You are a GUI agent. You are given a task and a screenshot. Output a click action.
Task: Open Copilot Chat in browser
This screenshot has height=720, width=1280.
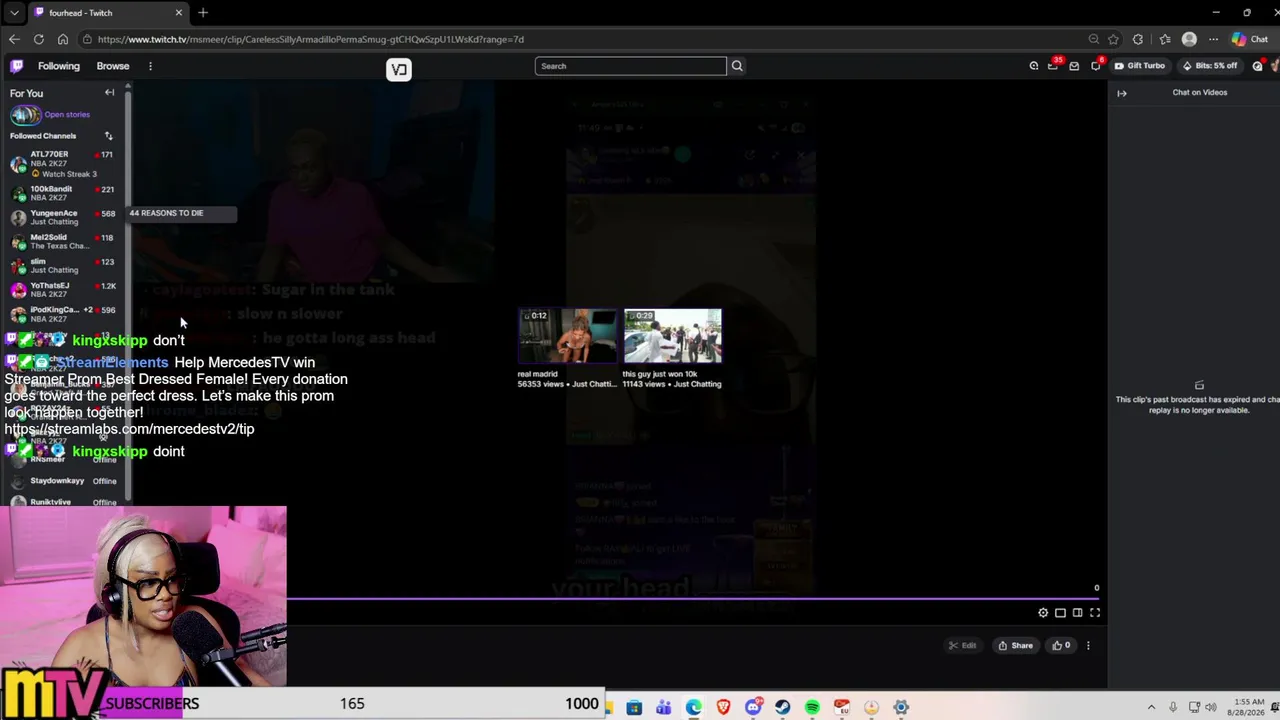1250,39
